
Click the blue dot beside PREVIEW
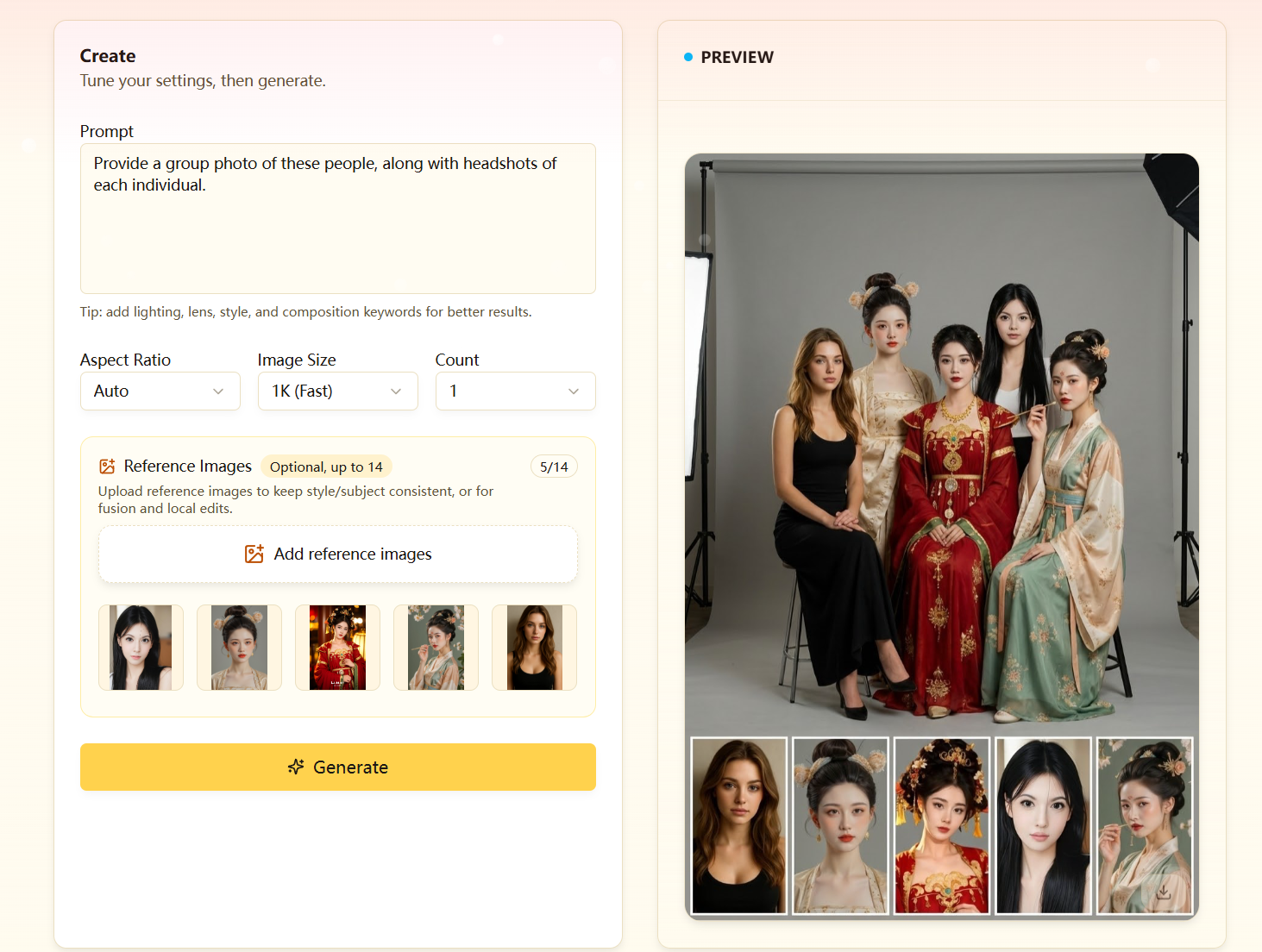pos(688,56)
